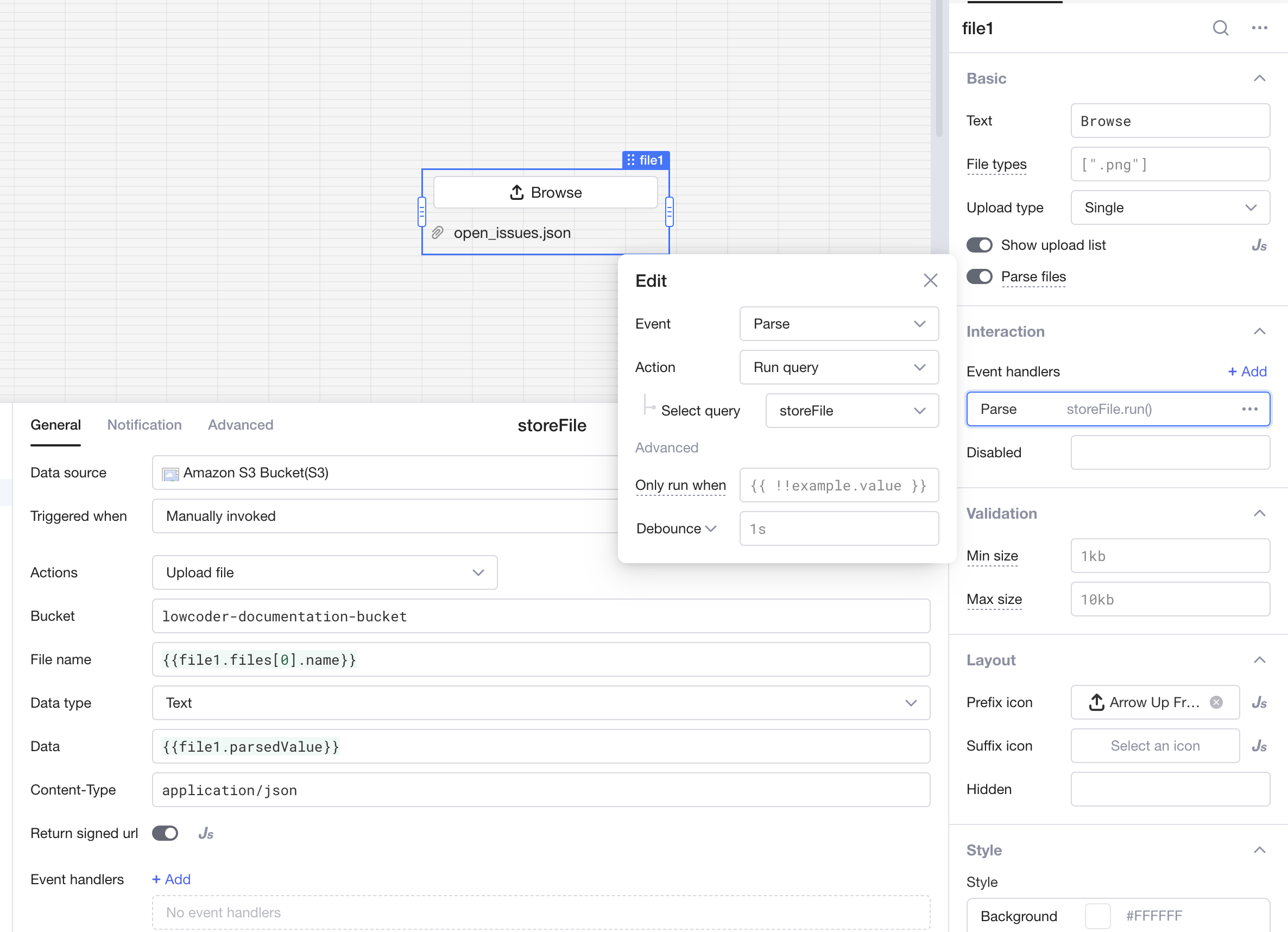Toggle Show upload list switch

click(979, 245)
